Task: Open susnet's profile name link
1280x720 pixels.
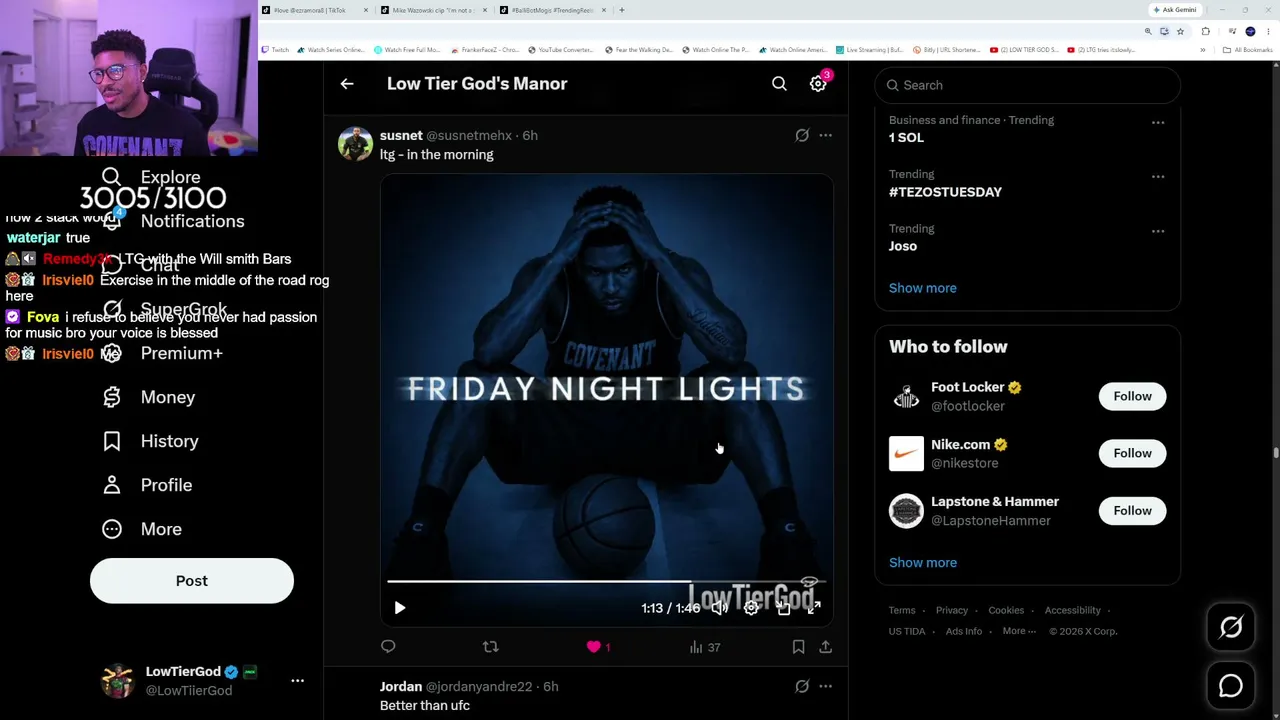Action: pyautogui.click(x=401, y=135)
